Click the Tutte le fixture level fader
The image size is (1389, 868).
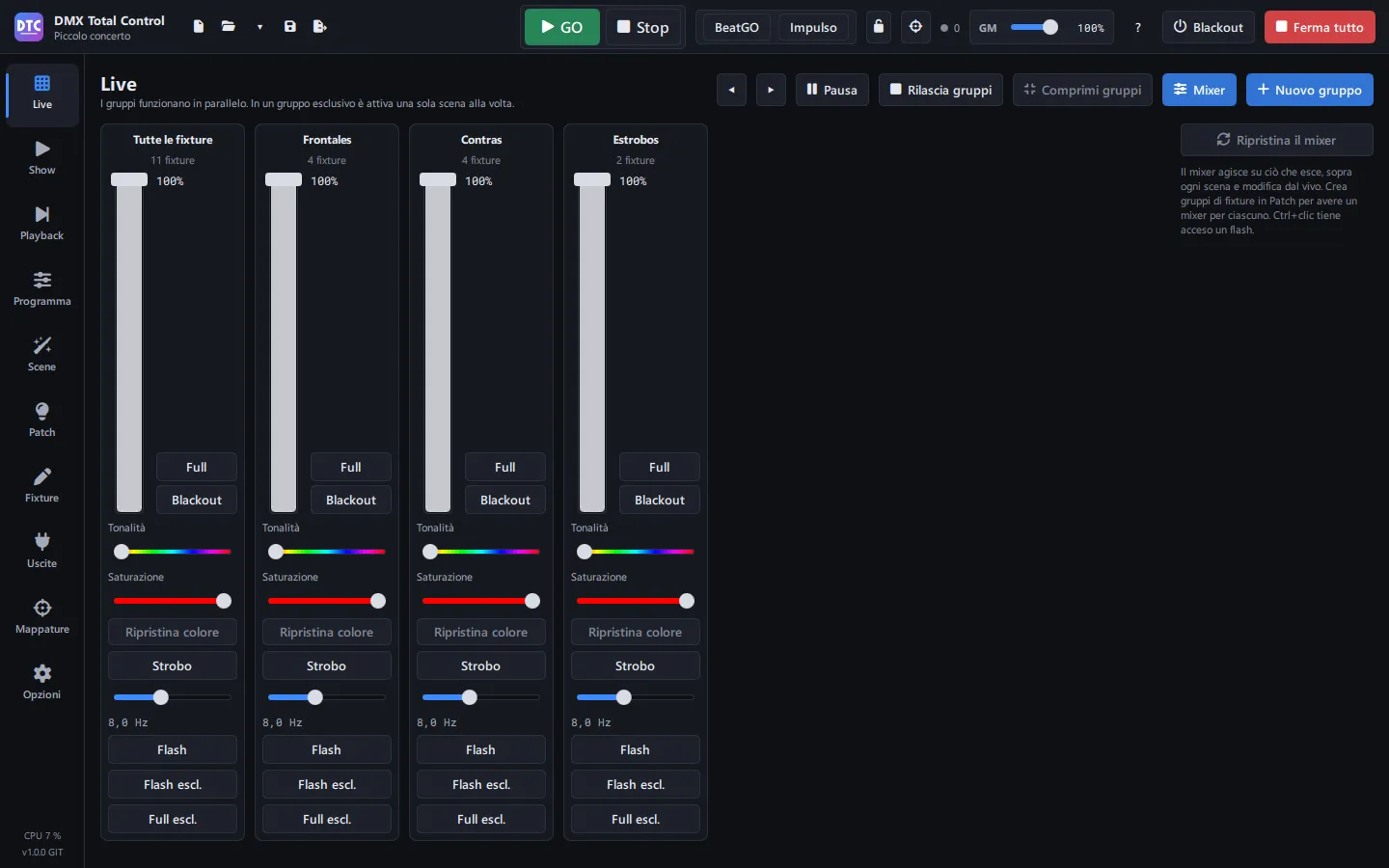(129, 342)
